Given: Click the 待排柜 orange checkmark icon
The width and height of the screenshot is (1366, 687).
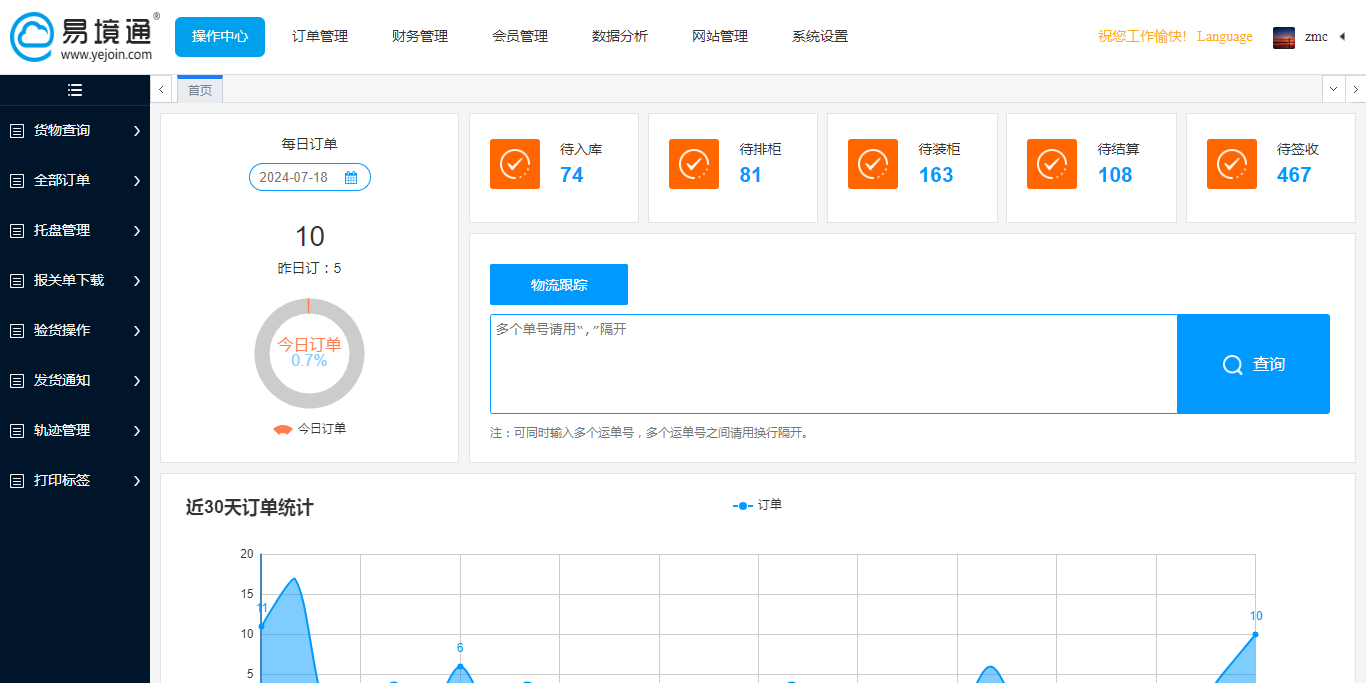Looking at the screenshot, I should coord(694,164).
